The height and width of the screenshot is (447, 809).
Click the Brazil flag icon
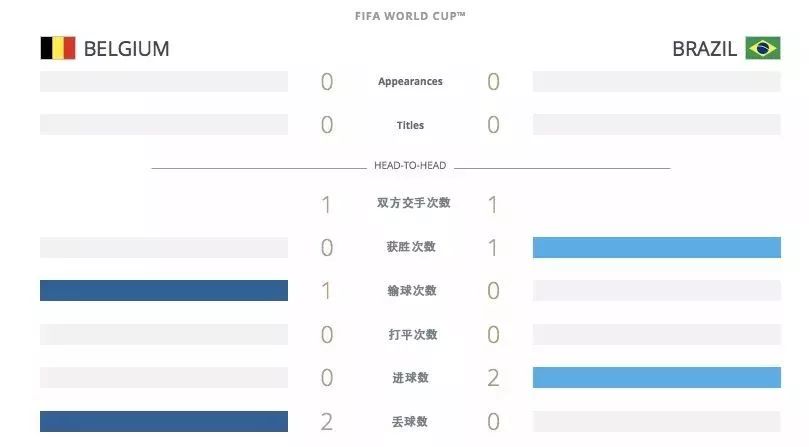pyautogui.click(x=763, y=48)
